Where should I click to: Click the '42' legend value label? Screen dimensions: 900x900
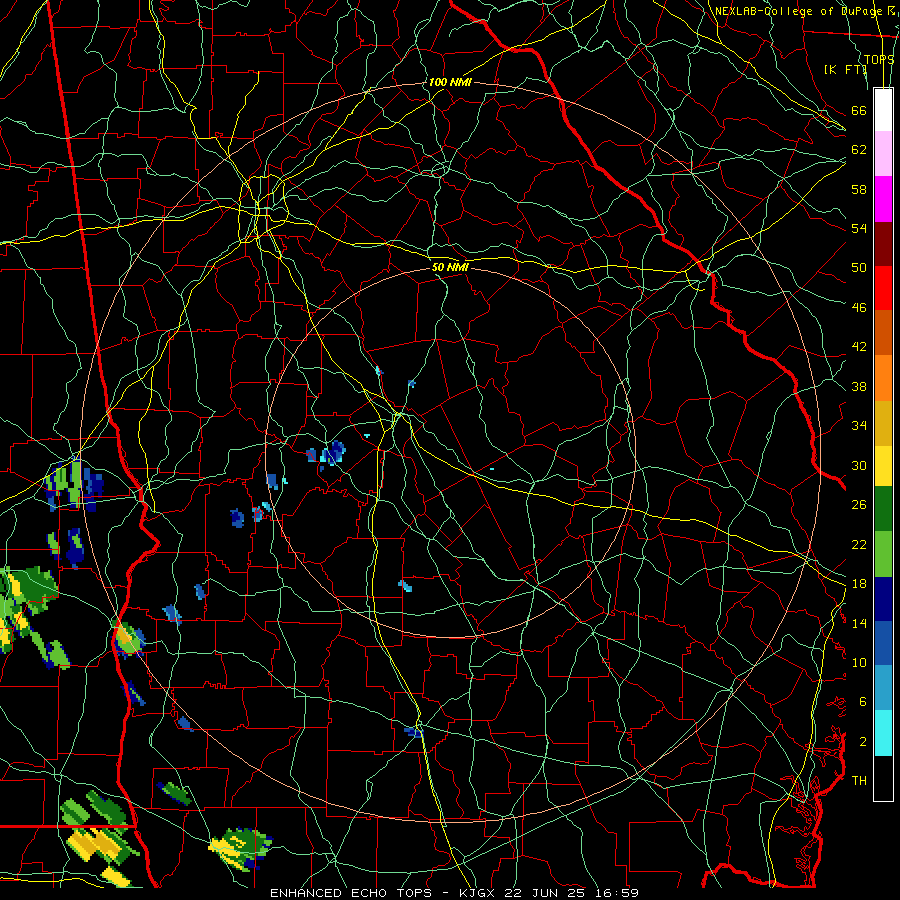[859, 347]
